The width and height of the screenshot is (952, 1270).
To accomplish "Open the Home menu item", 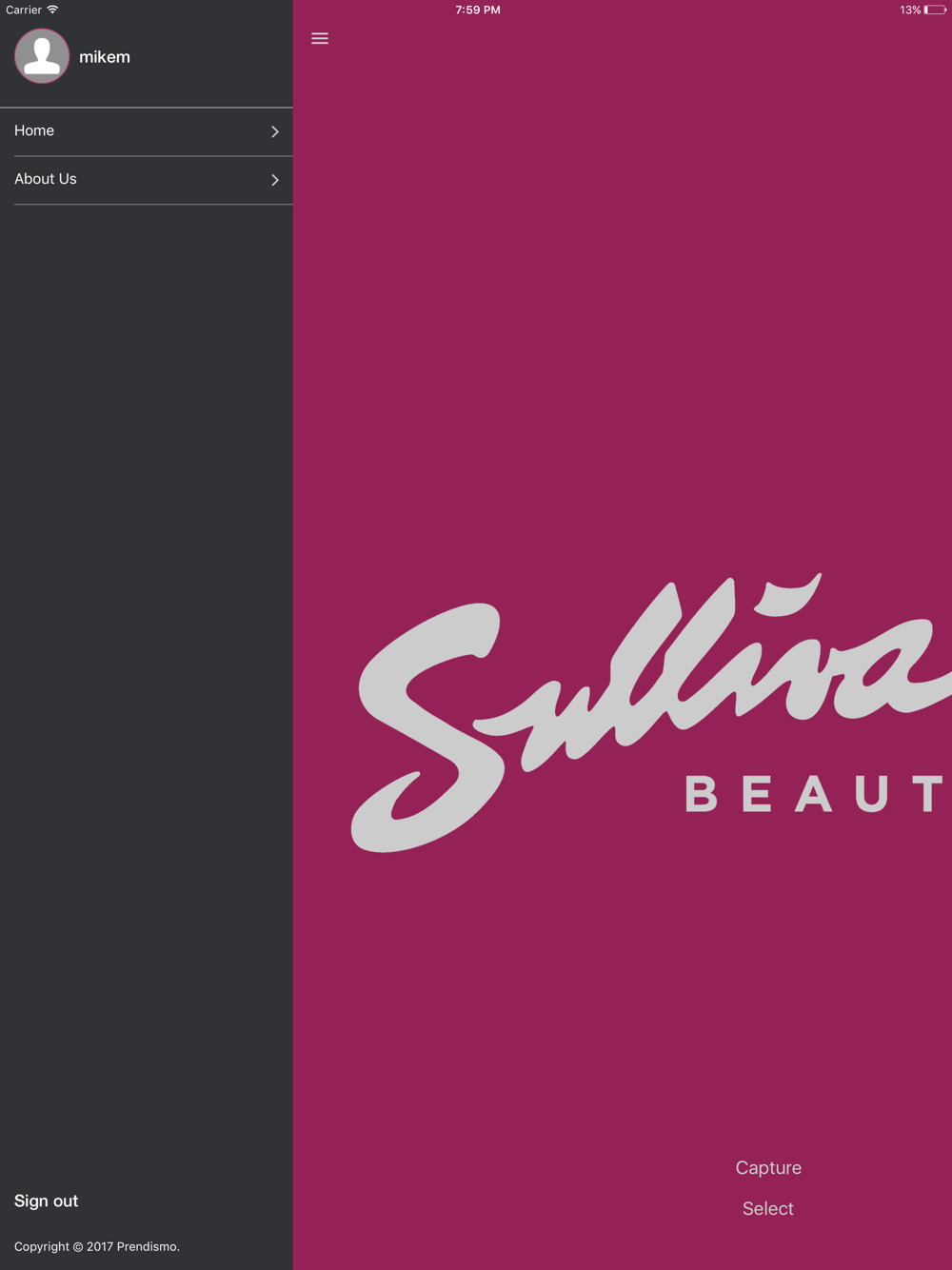I will pyautogui.click(x=147, y=131).
